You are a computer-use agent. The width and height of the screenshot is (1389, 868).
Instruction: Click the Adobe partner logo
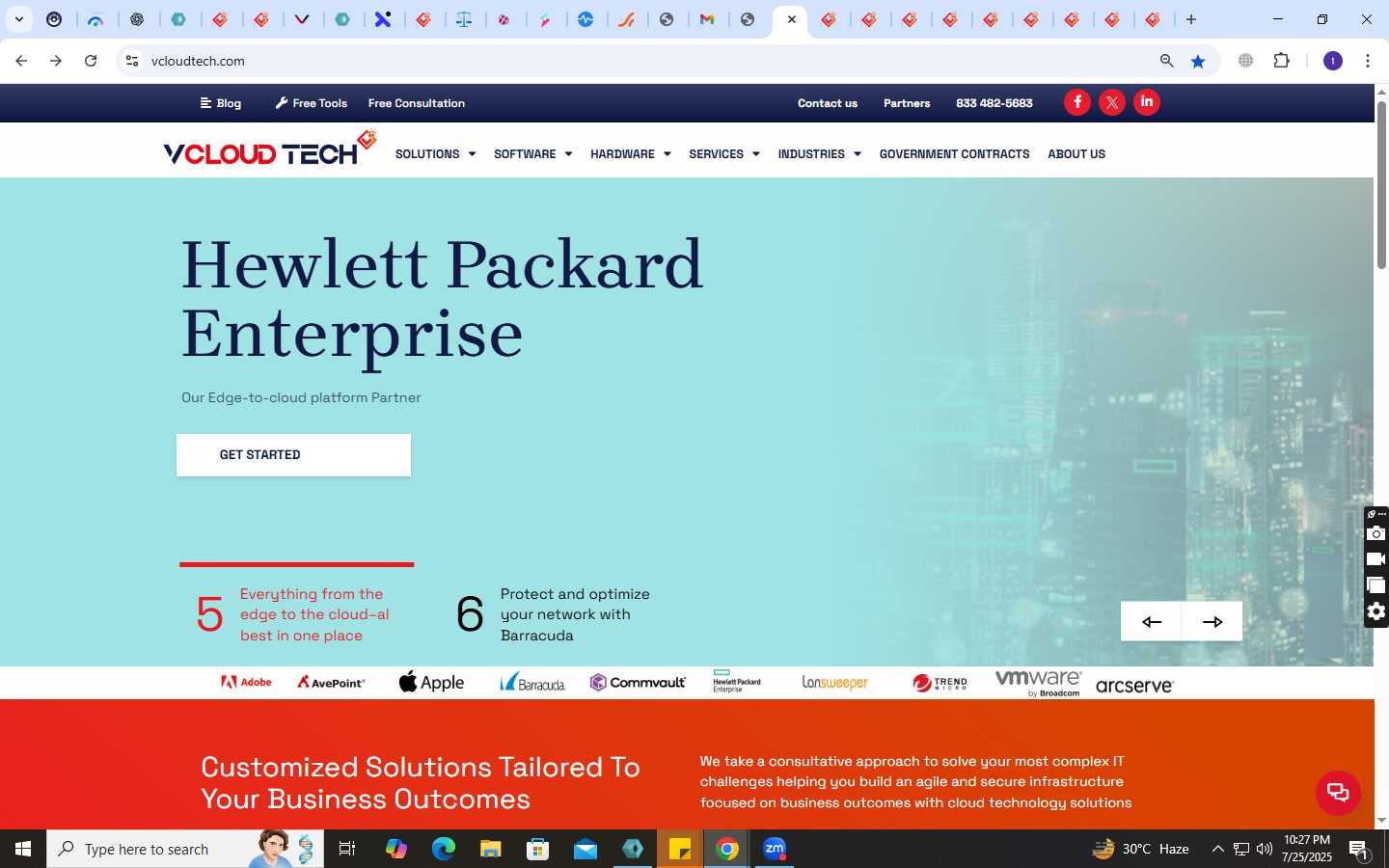coord(246,682)
